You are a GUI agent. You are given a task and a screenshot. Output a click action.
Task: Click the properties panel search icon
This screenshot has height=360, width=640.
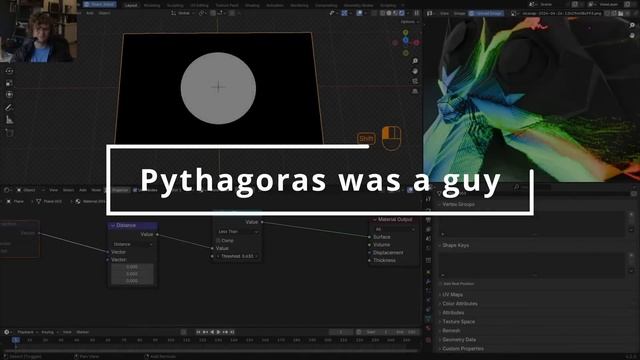click(517, 187)
